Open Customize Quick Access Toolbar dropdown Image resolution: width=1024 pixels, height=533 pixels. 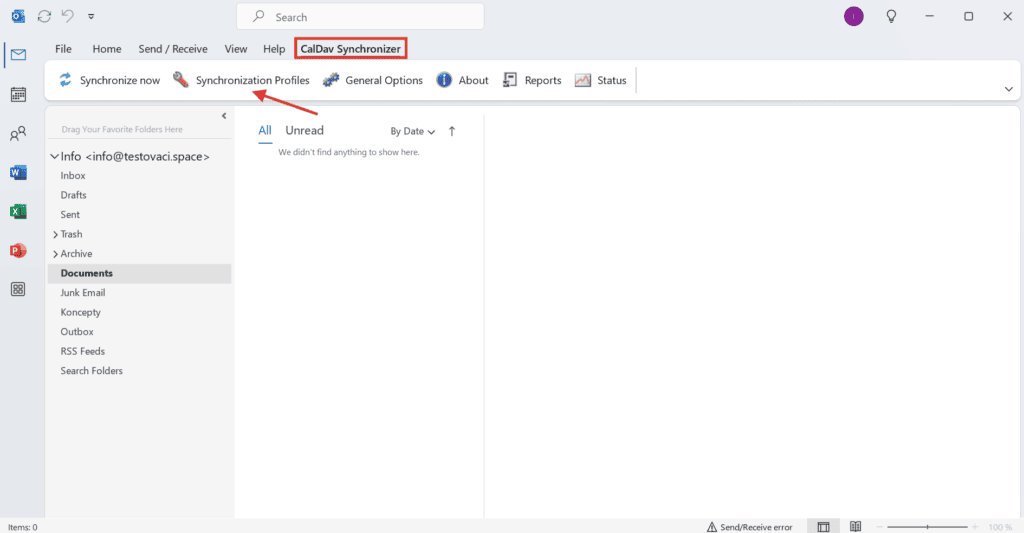click(x=91, y=16)
